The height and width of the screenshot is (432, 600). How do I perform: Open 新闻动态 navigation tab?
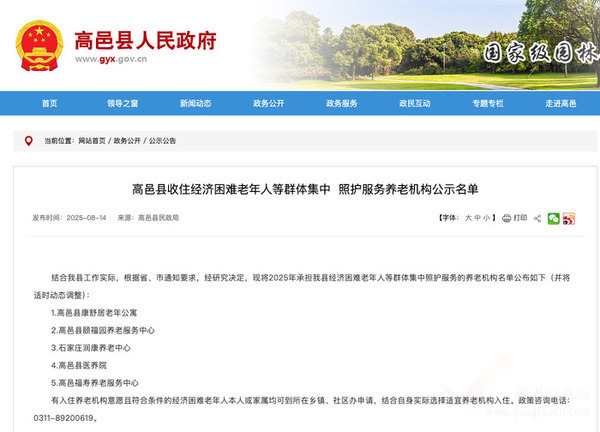pos(196,103)
